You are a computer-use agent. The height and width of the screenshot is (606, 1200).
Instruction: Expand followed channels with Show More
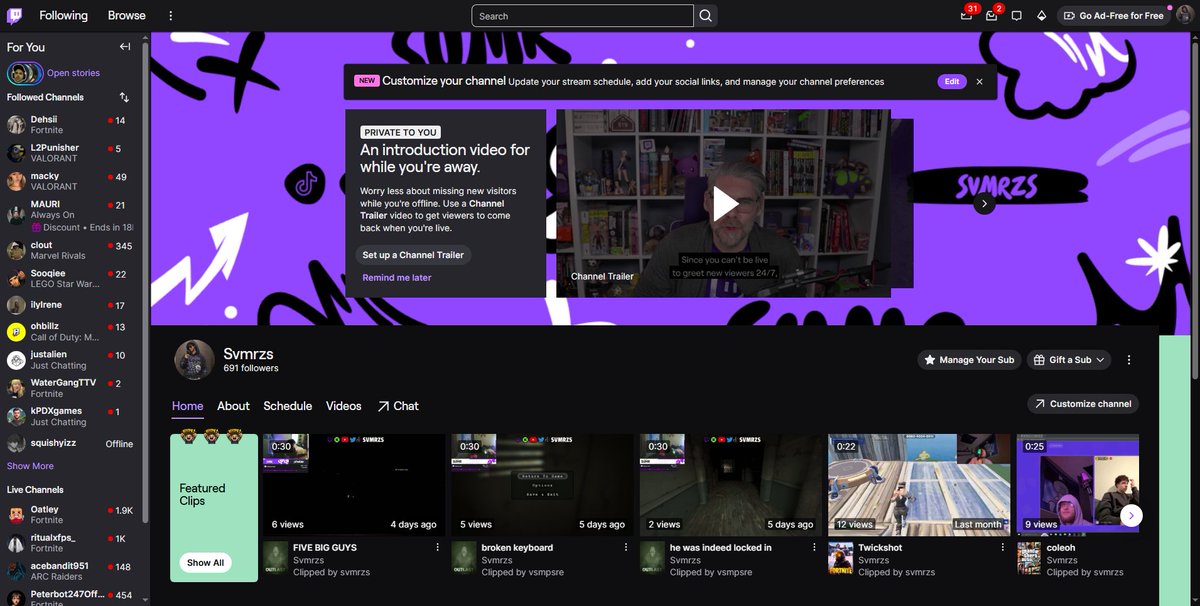(x=30, y=466)
